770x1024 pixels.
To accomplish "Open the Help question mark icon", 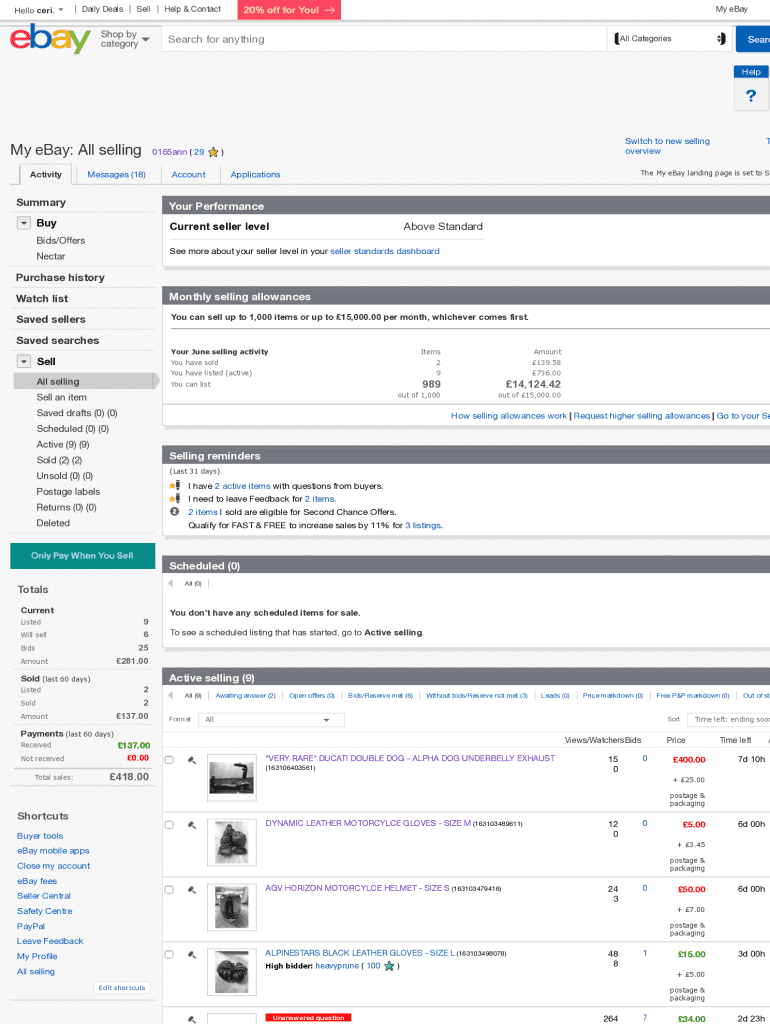I will (751, 95).
